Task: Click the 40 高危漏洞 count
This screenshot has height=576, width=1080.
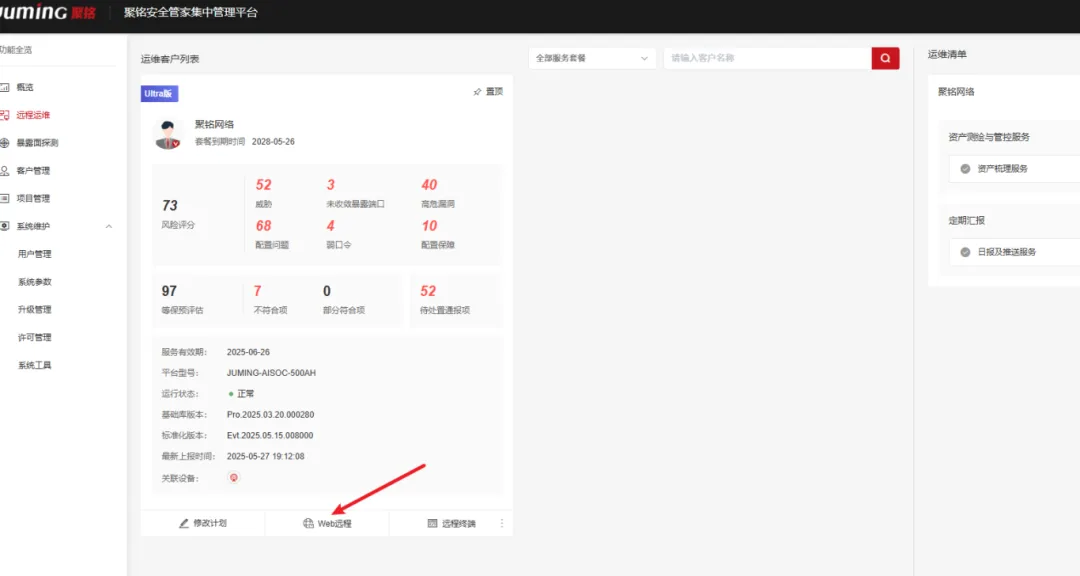Action: coord(429,185)
